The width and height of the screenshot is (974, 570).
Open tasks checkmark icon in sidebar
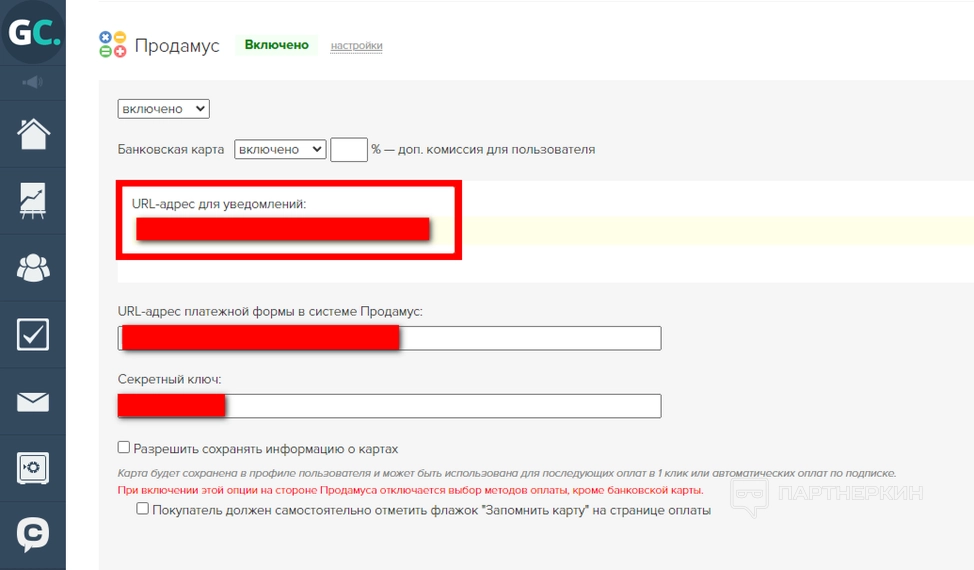click(x=33, y=335)
